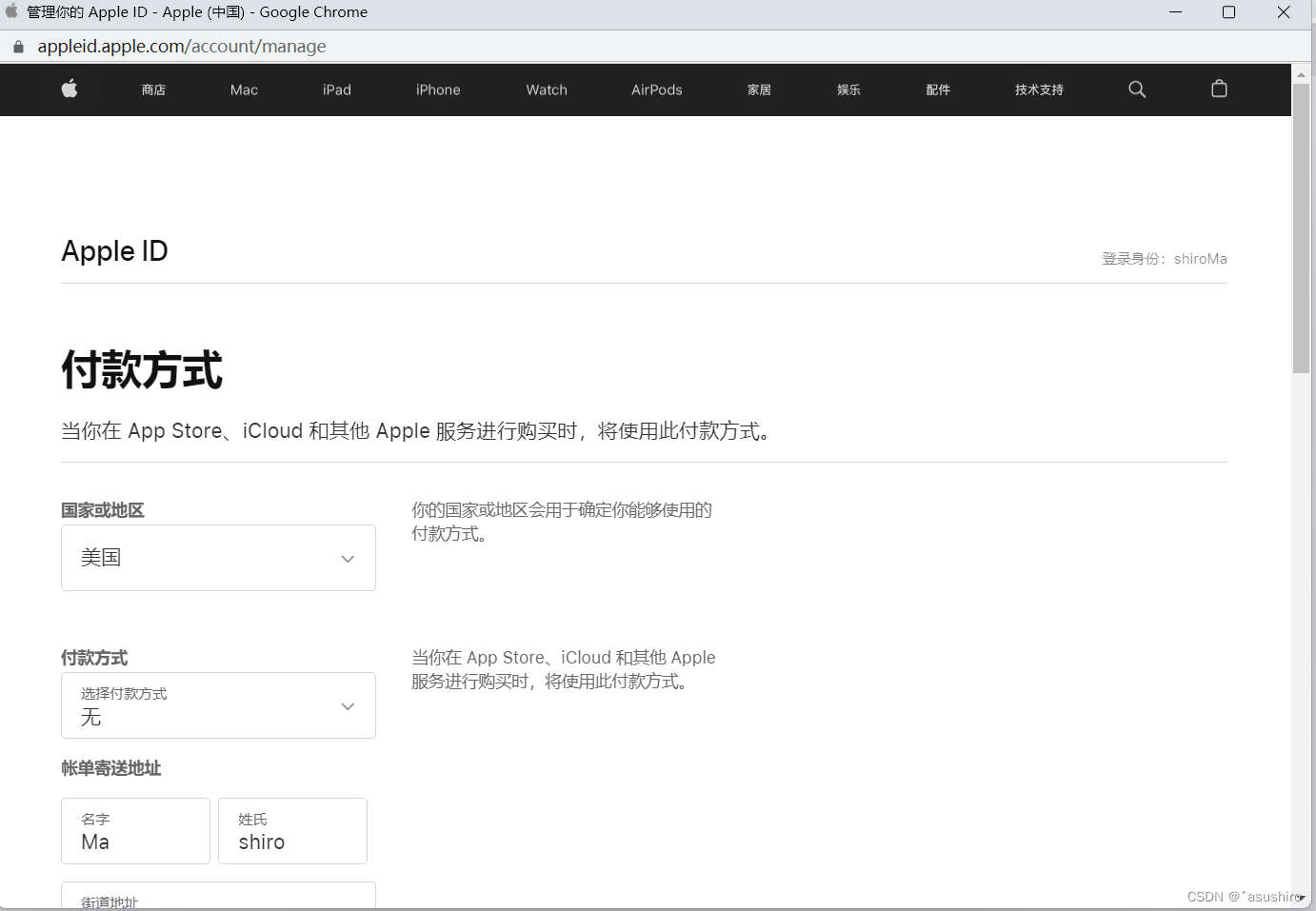This screenshot has width=1316, height=911.
Task: Go to Mac in navigation bar
Action: click(244, 89)
